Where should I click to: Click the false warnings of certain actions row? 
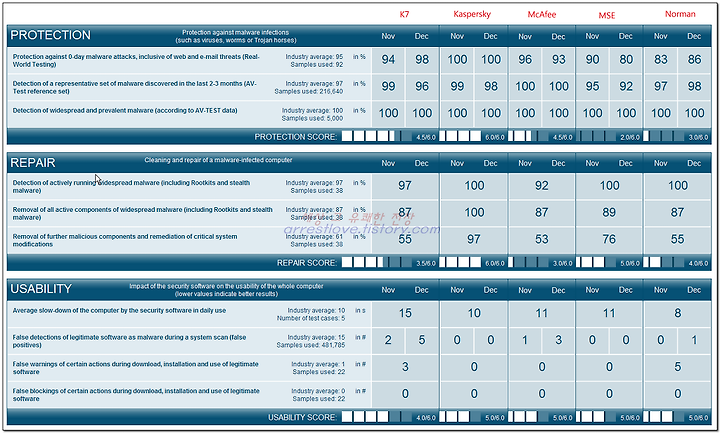click(135, 368)
